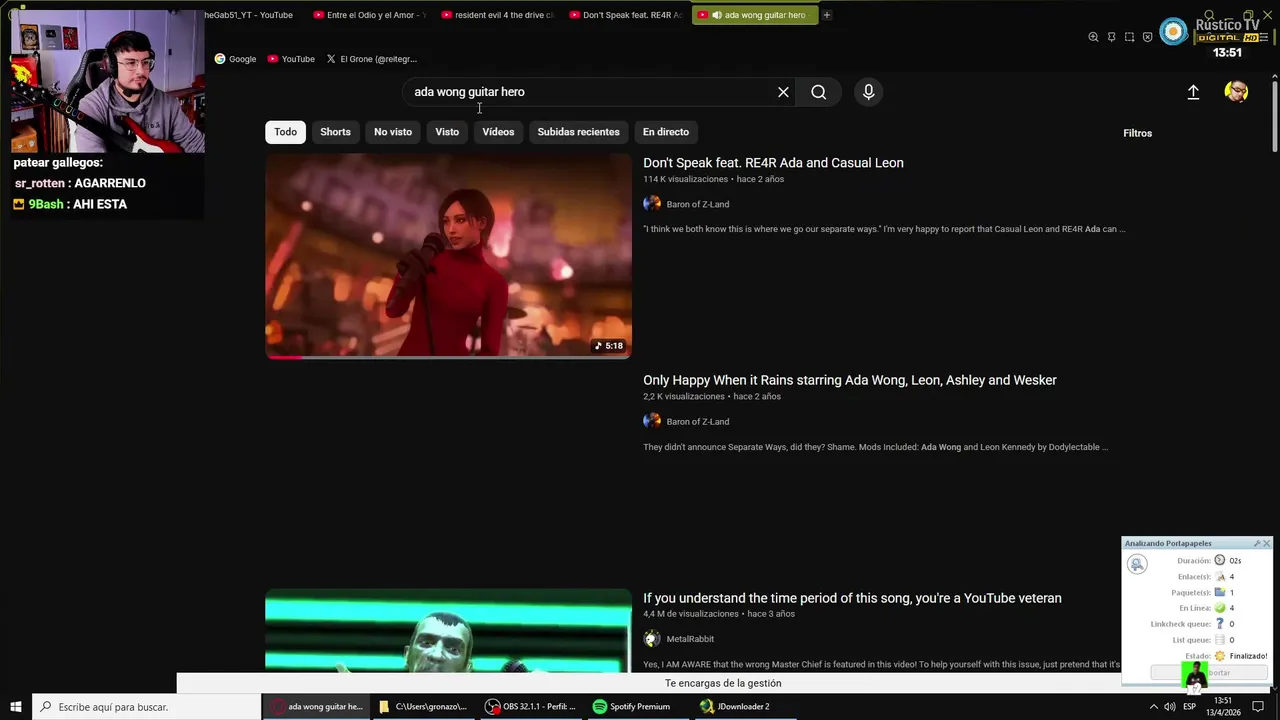Open the MetalRabbit channel avatar
Screen dimensions: 1280x720
click(x=652, y=639)
